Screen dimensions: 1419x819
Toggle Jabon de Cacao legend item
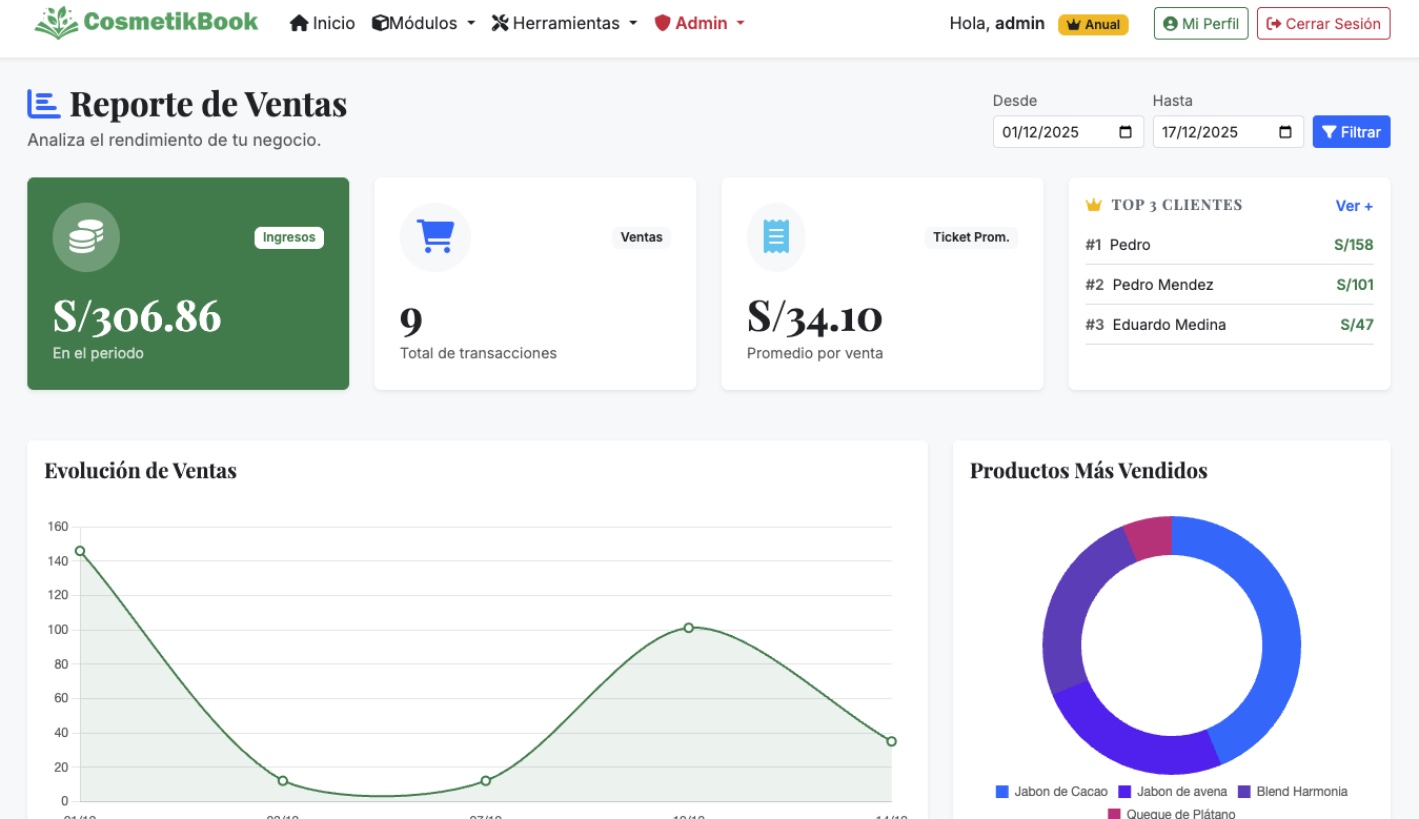point(1051,791)
